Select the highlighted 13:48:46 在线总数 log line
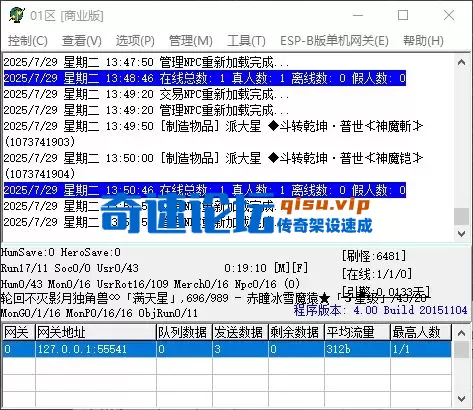This screenshot has width=473, height=410. [x=205, y=78]
